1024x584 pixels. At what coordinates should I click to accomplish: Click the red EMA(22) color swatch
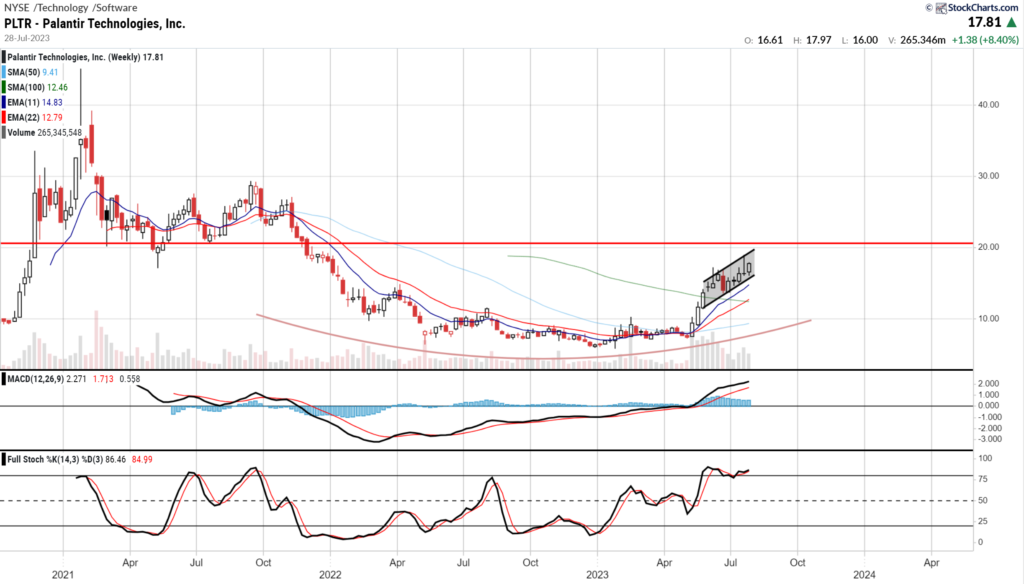(6, 117)
